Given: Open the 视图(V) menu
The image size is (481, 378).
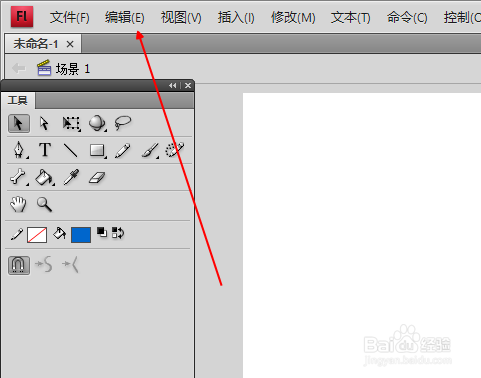Looking at the screenshot, I should (181, 17).
